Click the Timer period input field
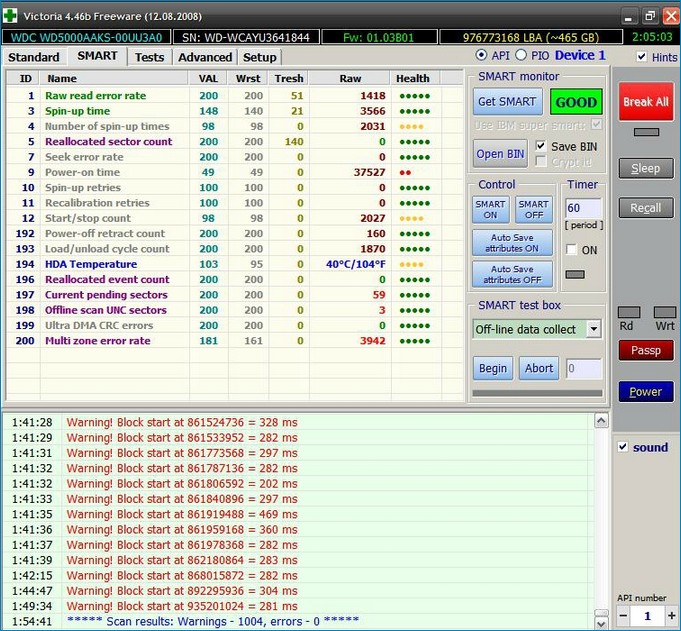Viewport: 681px width, 631px height. coord(583,209)
